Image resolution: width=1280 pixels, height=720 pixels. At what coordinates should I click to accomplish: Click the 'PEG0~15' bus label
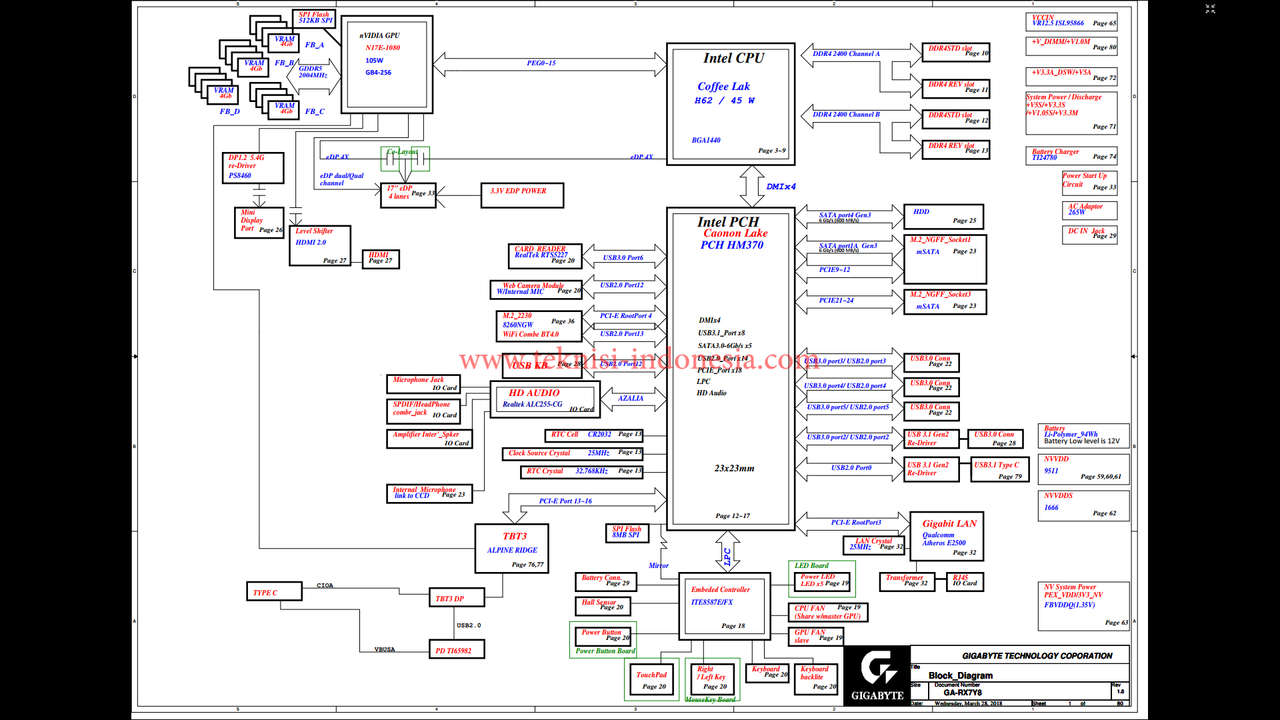click(x=541, y=63)
